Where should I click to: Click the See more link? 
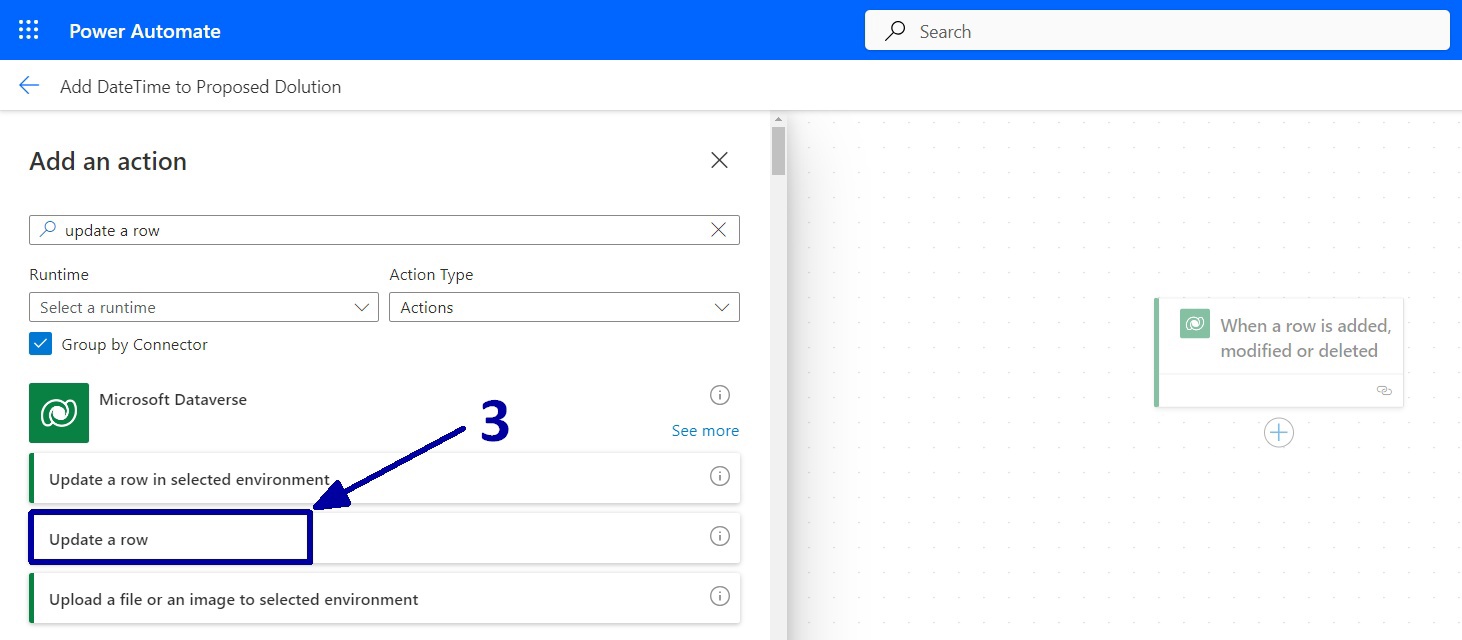(x=705, y=431)
